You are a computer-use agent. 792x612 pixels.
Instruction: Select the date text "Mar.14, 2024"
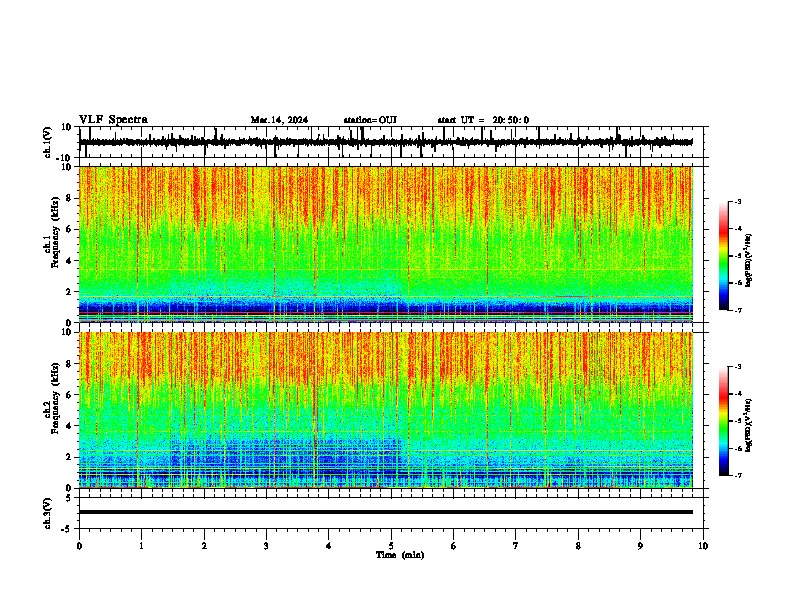tap(279, 120)
